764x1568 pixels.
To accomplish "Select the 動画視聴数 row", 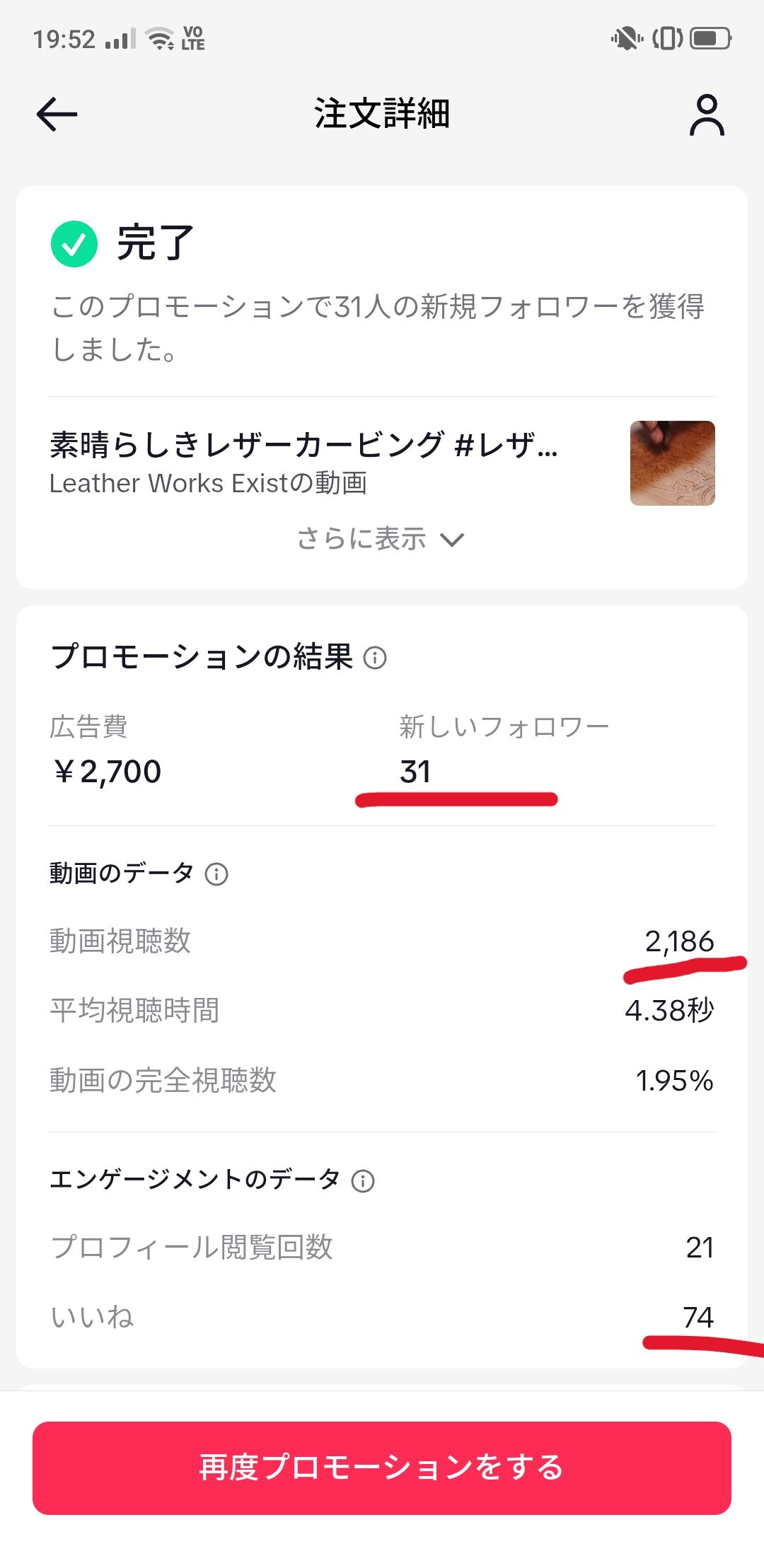I will click(x=382, y=941).
